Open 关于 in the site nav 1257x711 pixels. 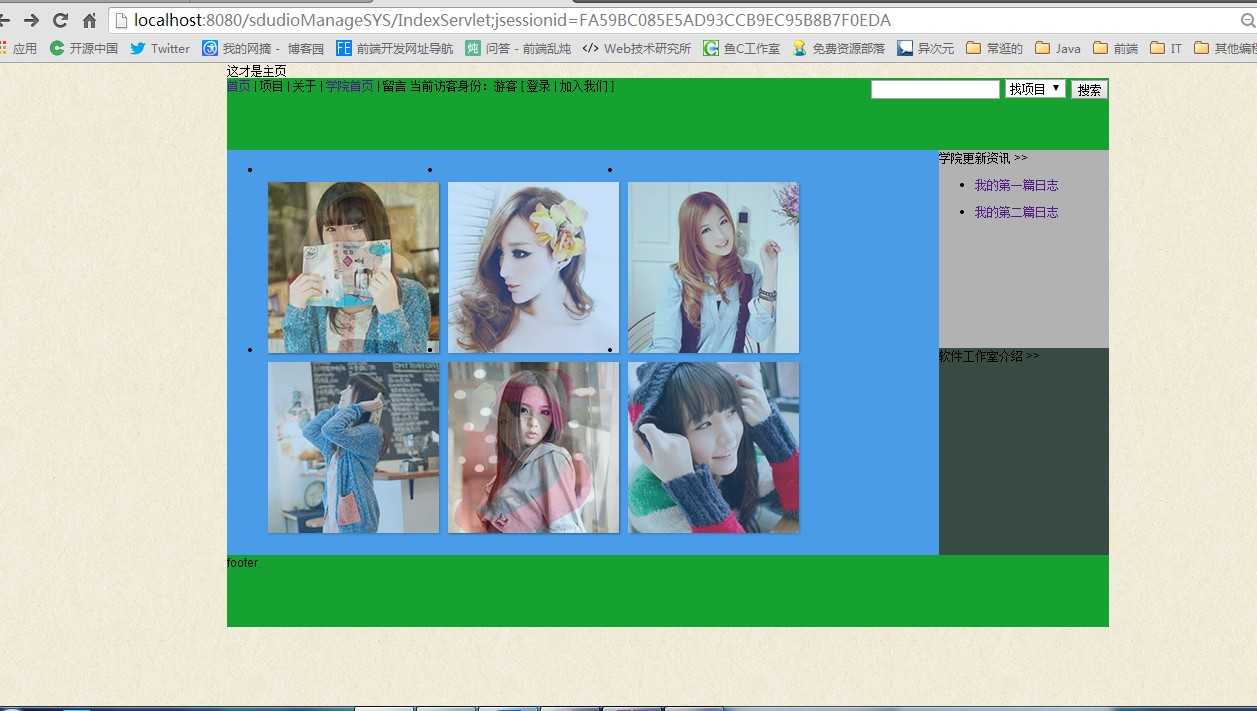[304, 86]
